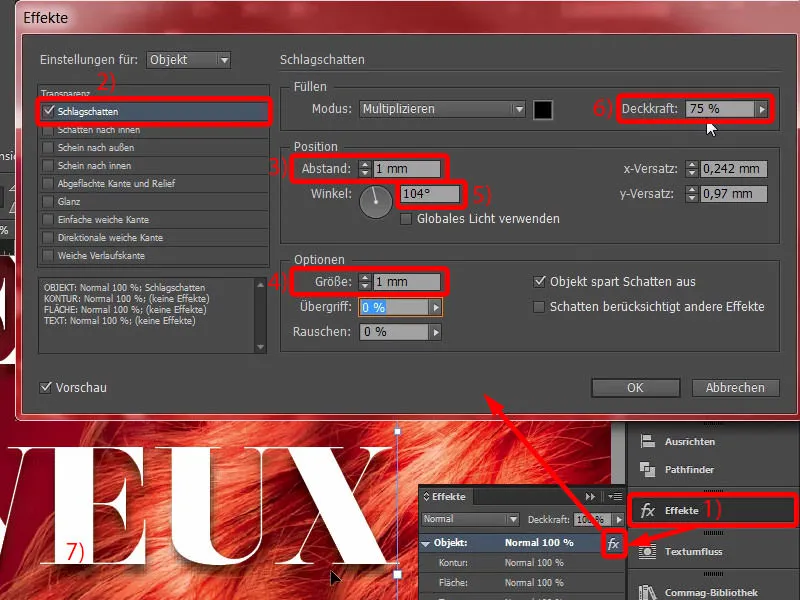Image resolution: width=800 pixels, height=600 pixels.
Task: Enable the Glanz effect checkbox
Action: click(48, 202)
